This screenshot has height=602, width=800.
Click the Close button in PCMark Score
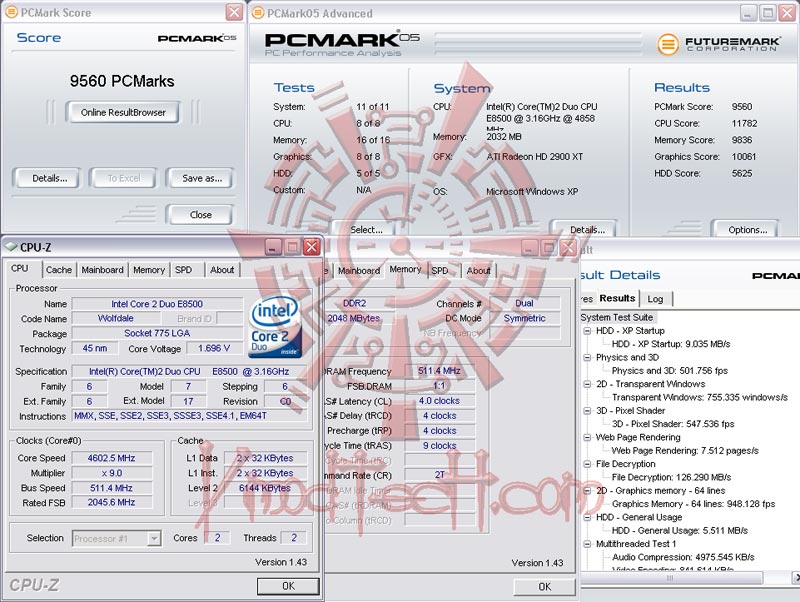[x=201, y=215]
